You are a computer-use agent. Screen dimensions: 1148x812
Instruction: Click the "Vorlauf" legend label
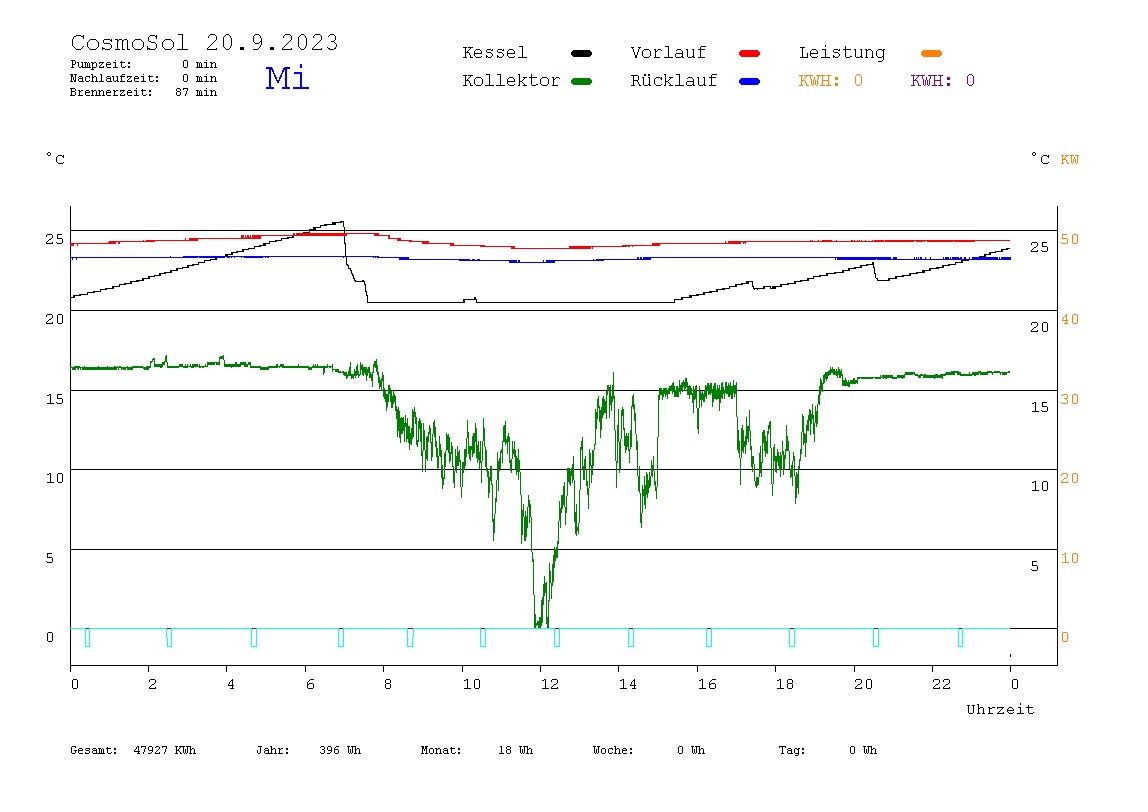click(x=668, y=53)
